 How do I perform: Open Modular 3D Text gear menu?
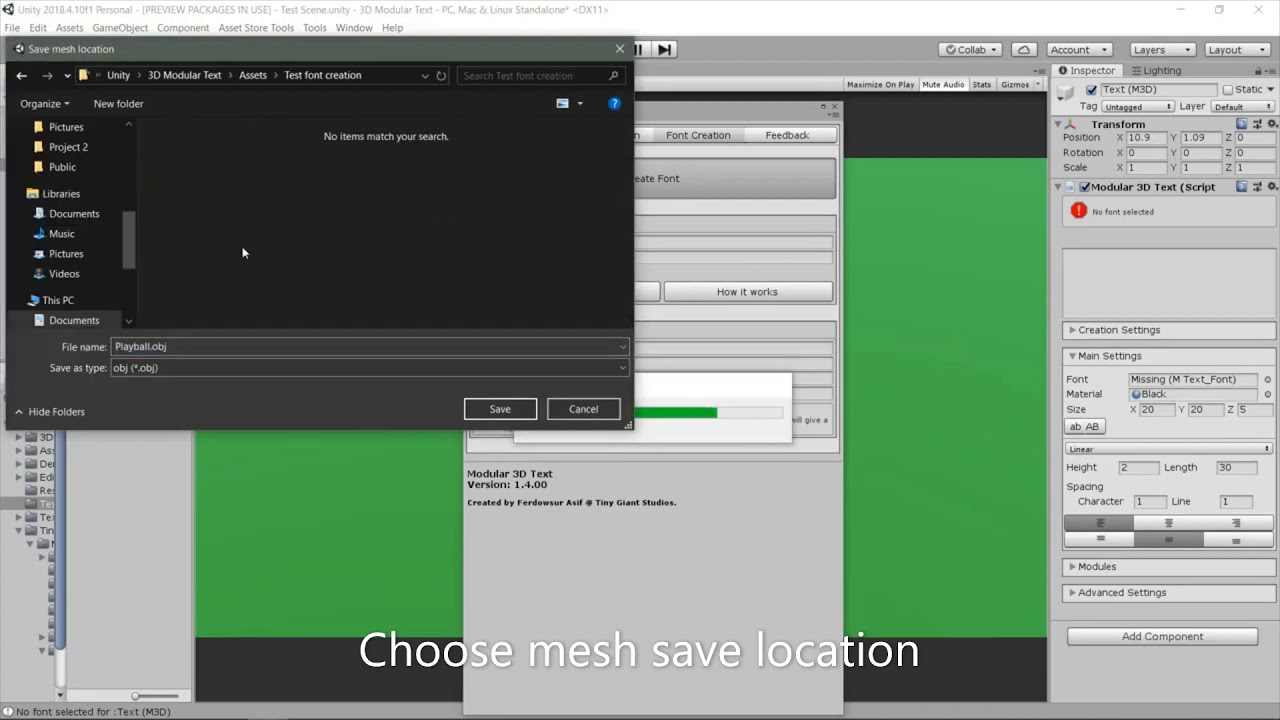point(1270,187)
